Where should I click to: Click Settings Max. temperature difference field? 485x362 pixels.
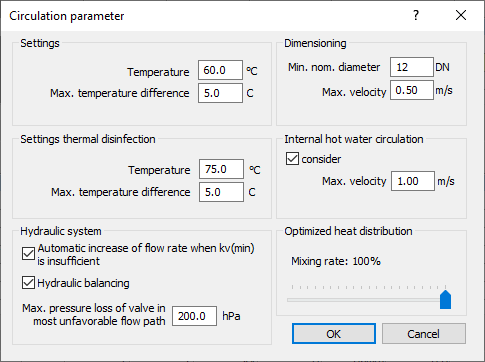point(220,93)
